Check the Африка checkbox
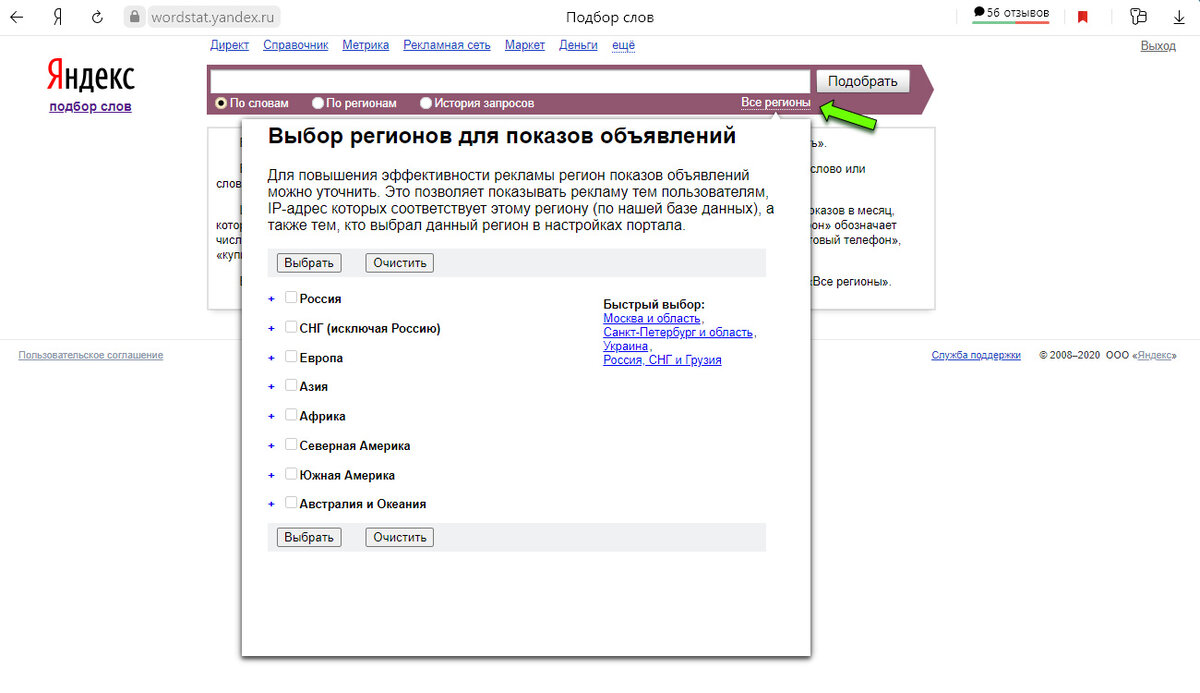1200x693 pixels. [291, 415]
